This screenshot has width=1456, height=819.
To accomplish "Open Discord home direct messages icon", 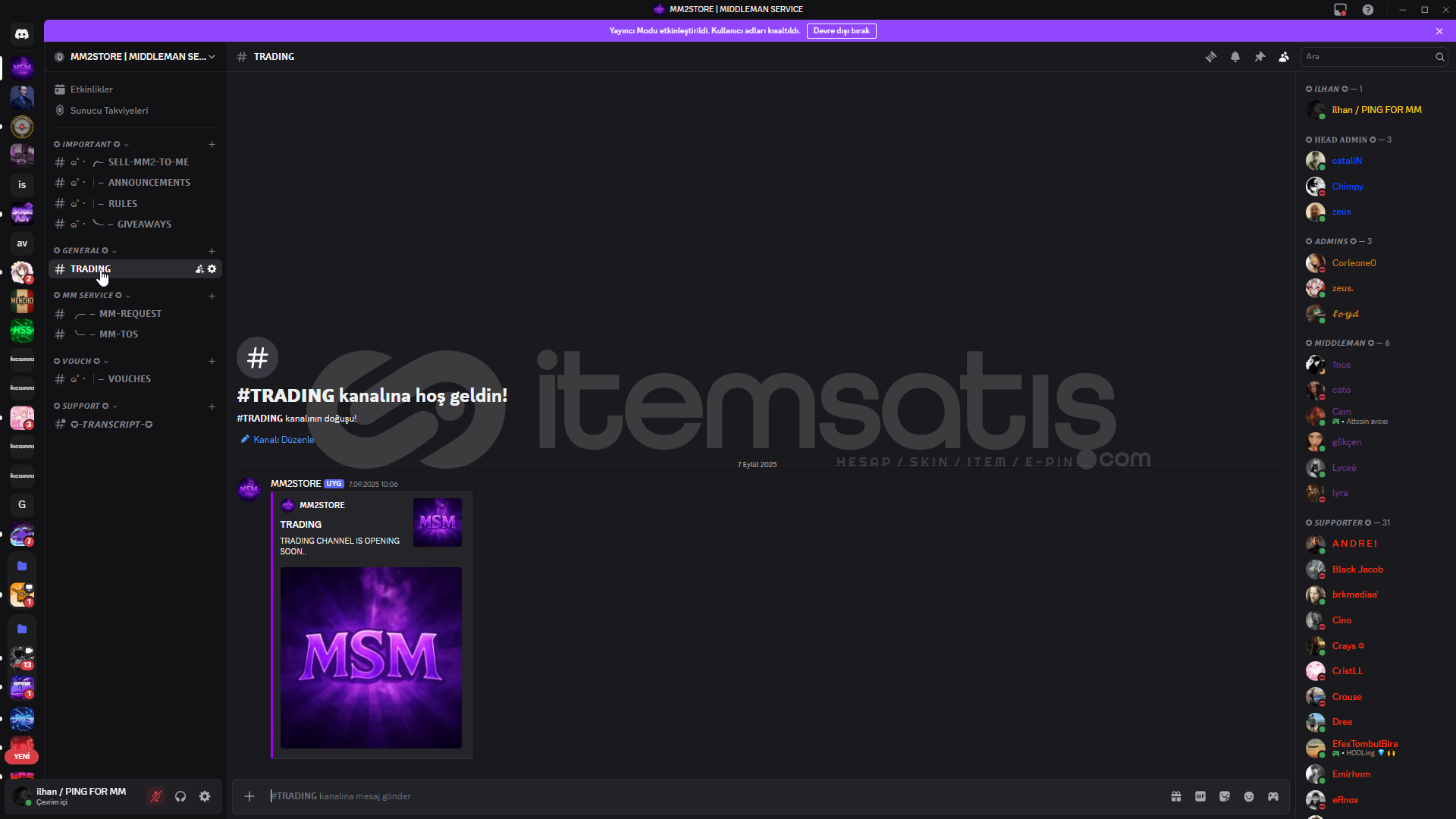I will tap(22, 34).
